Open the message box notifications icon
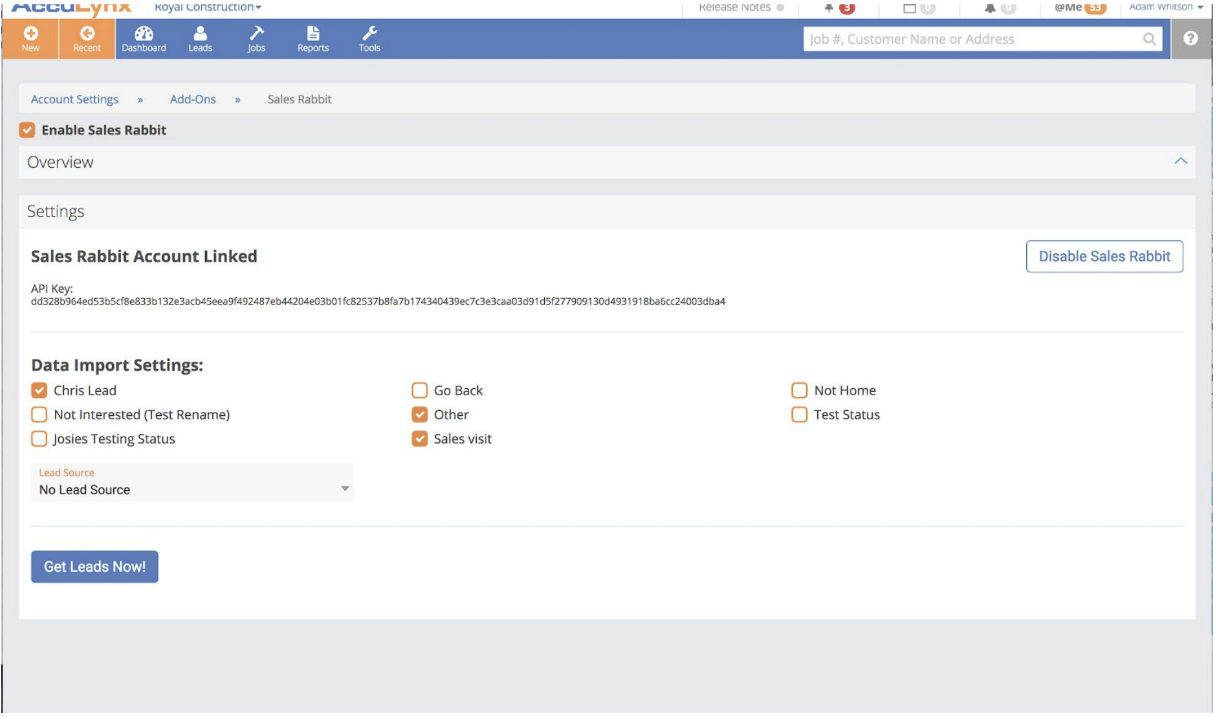Screen dimensions: 1216x717 coord(918,8)
